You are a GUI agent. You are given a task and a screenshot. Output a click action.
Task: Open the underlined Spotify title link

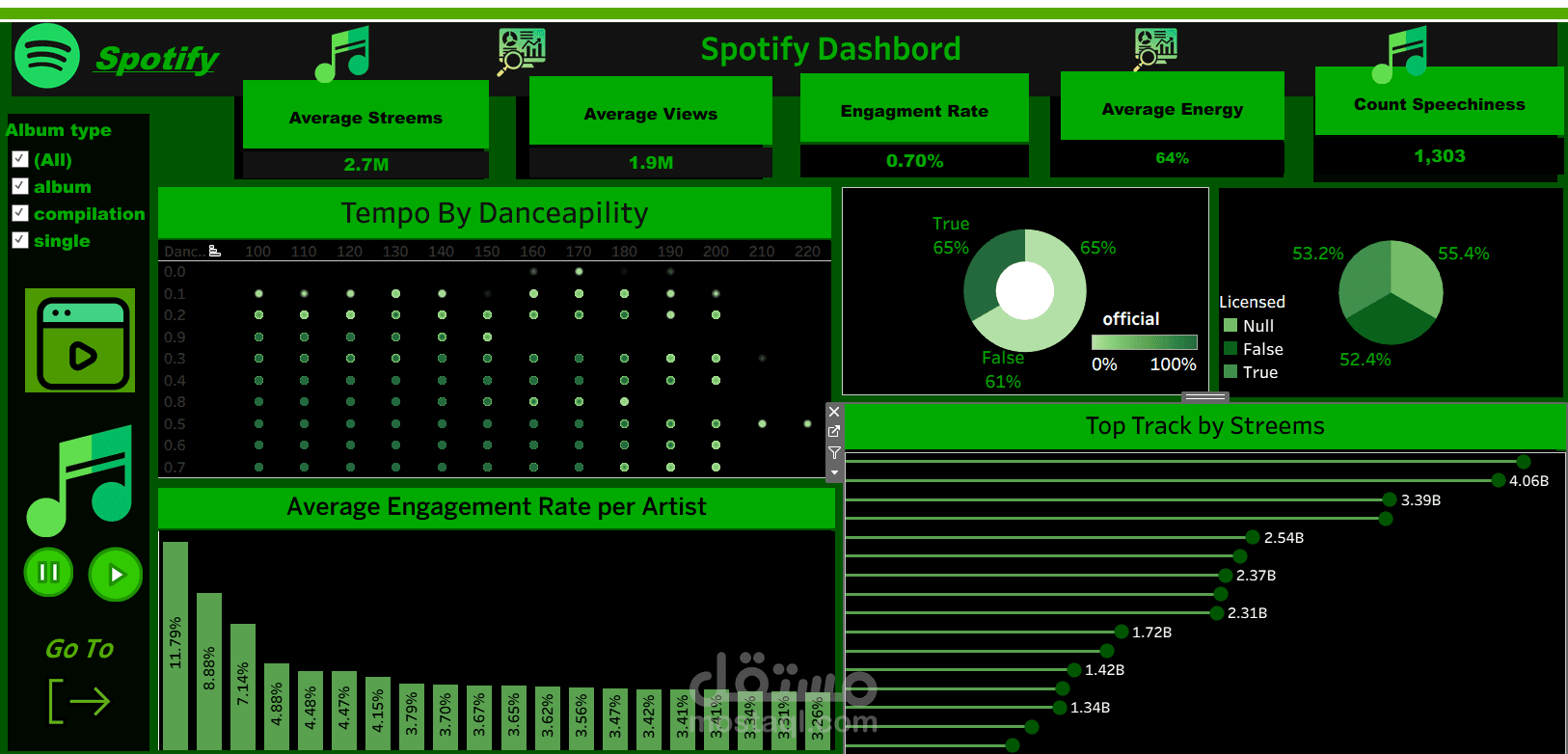click(157, 59)
